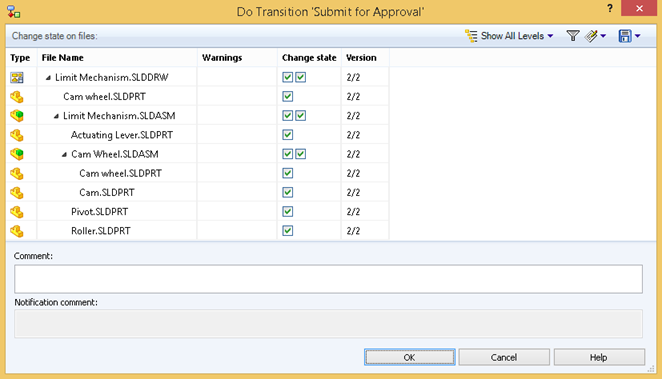Uncheck Change state for Actuating Lever.SLDPRT
662x379 pixels.
pos(288,135)
